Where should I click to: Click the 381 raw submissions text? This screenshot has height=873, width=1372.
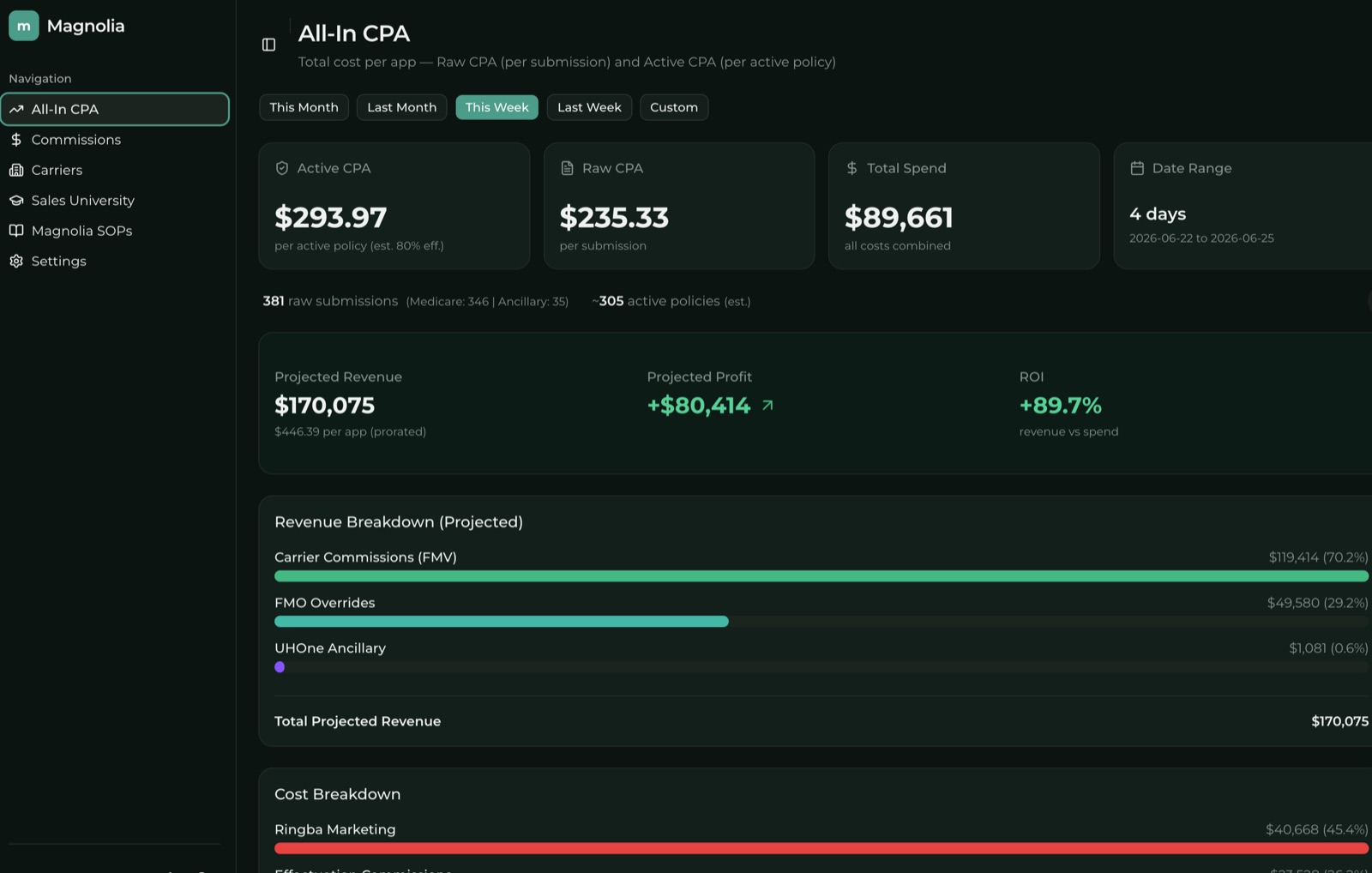click(330, 301)
